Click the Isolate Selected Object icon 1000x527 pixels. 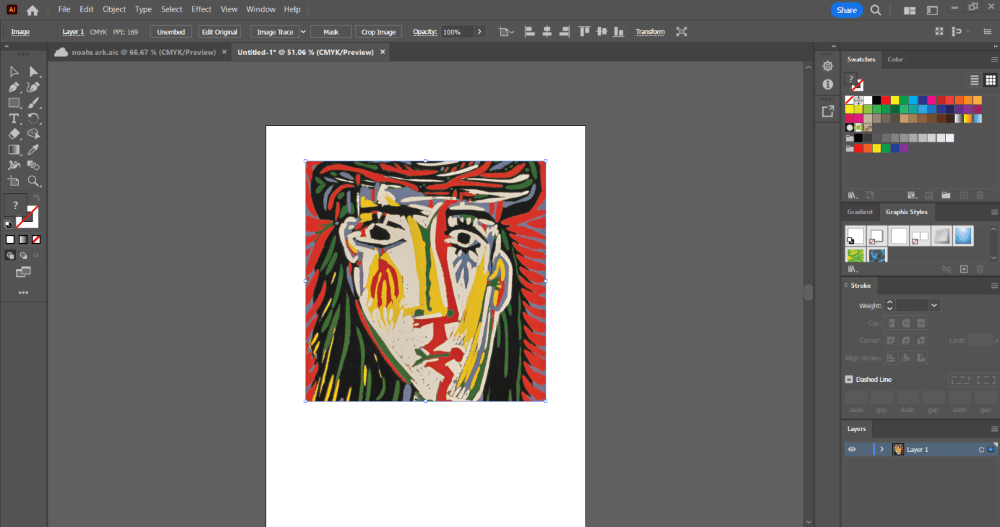[x=682, y=32]
